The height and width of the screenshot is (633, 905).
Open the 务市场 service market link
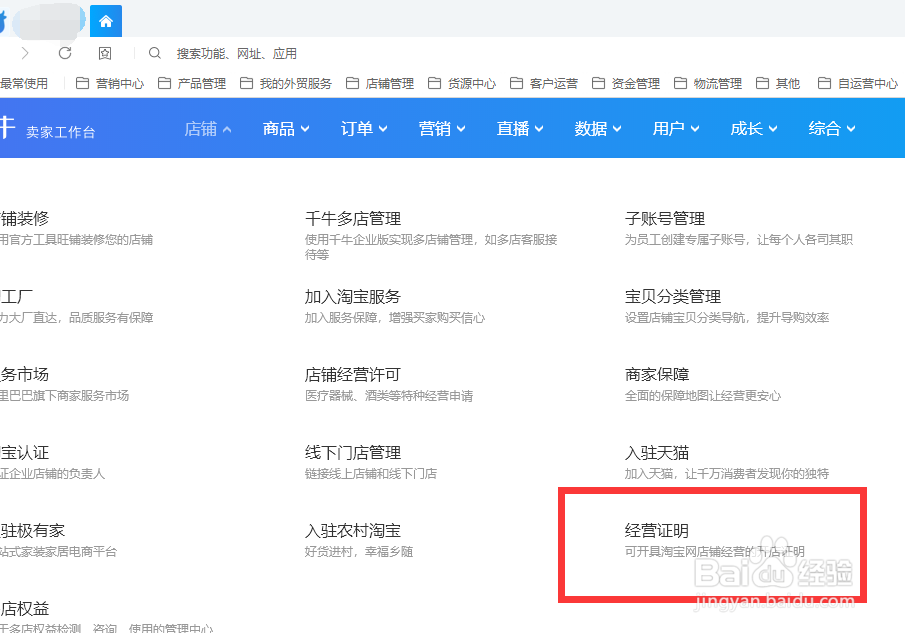[x=24, y=374]
